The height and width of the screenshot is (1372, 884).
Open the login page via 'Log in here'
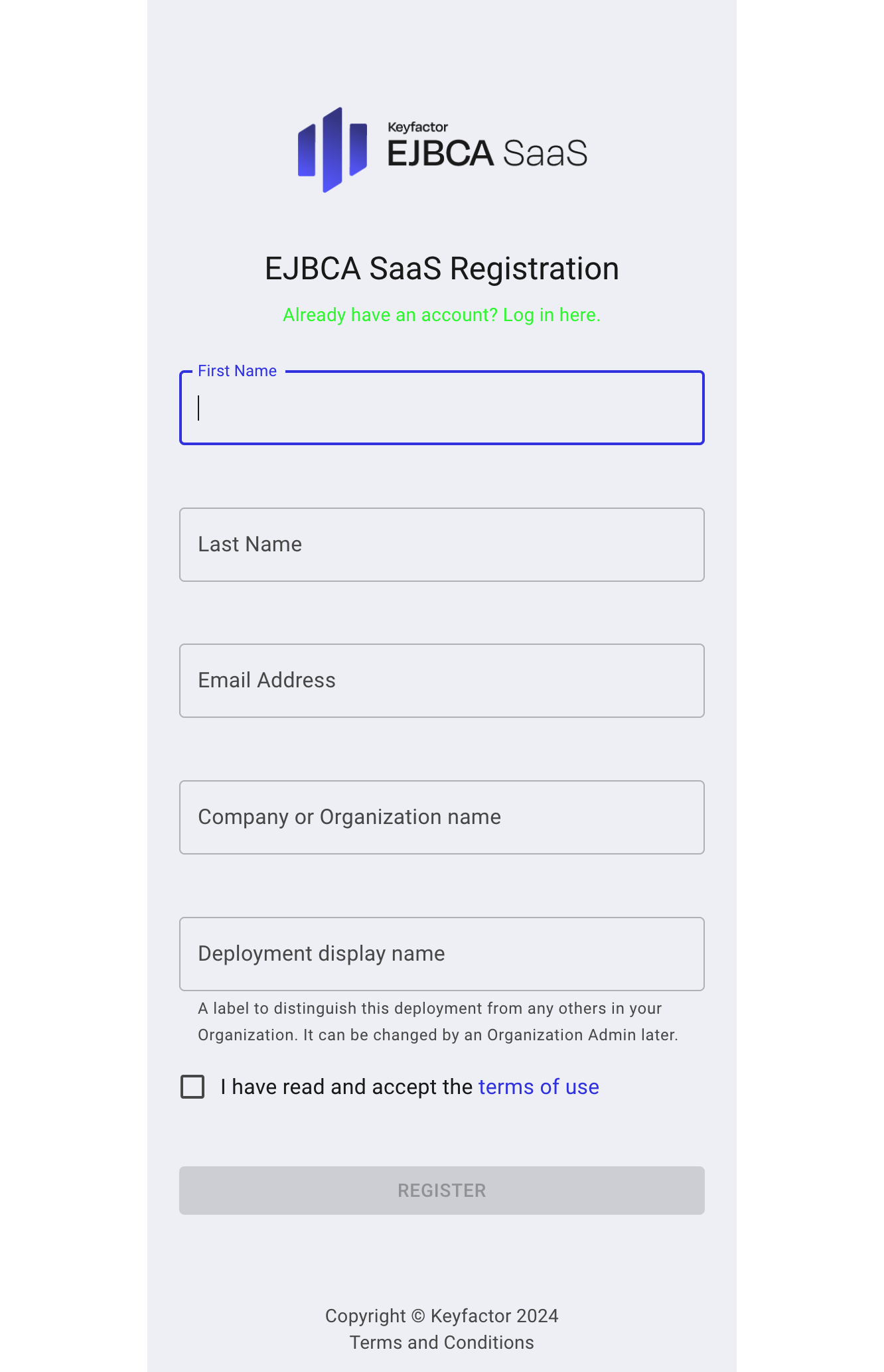pyautogui.click(x=550, y=315)
